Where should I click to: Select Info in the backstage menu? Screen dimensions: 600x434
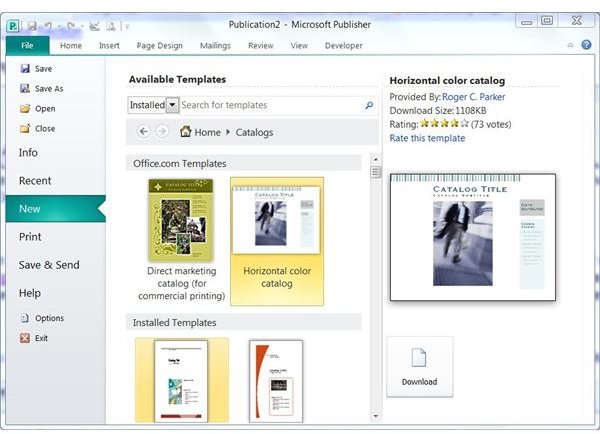28,153
